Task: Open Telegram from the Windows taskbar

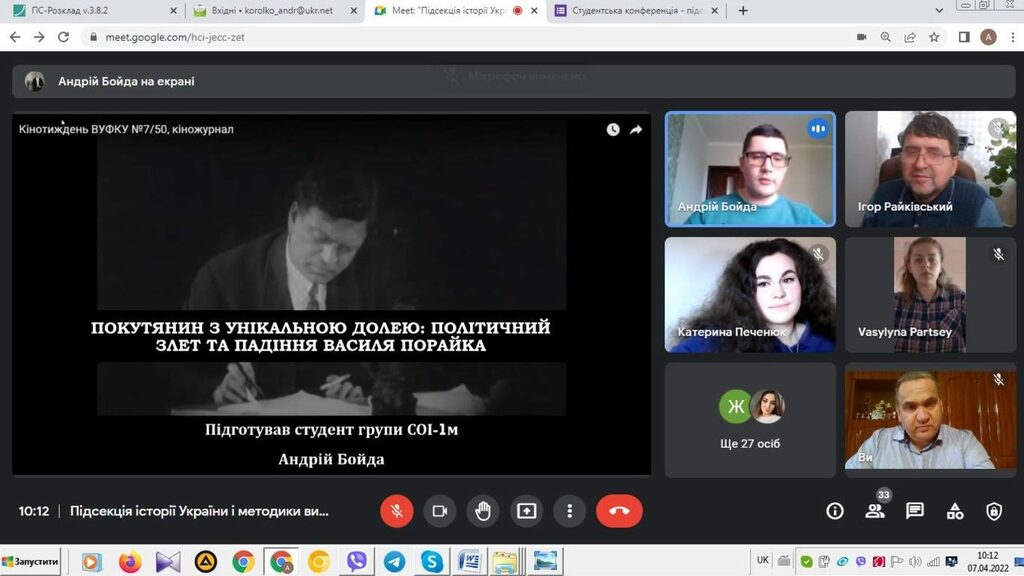Action: [394, 562]
